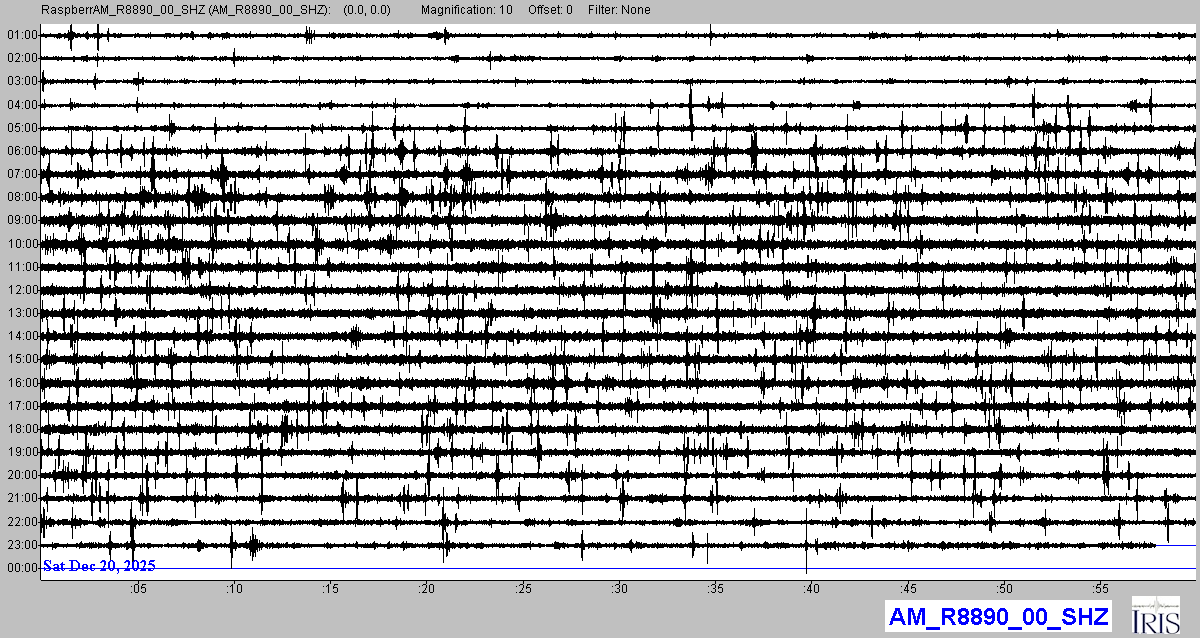1200x638 pixels.
Task: Click the blue AM_R8890_00_SHZ station label
Action: click(x=998, y=616)
